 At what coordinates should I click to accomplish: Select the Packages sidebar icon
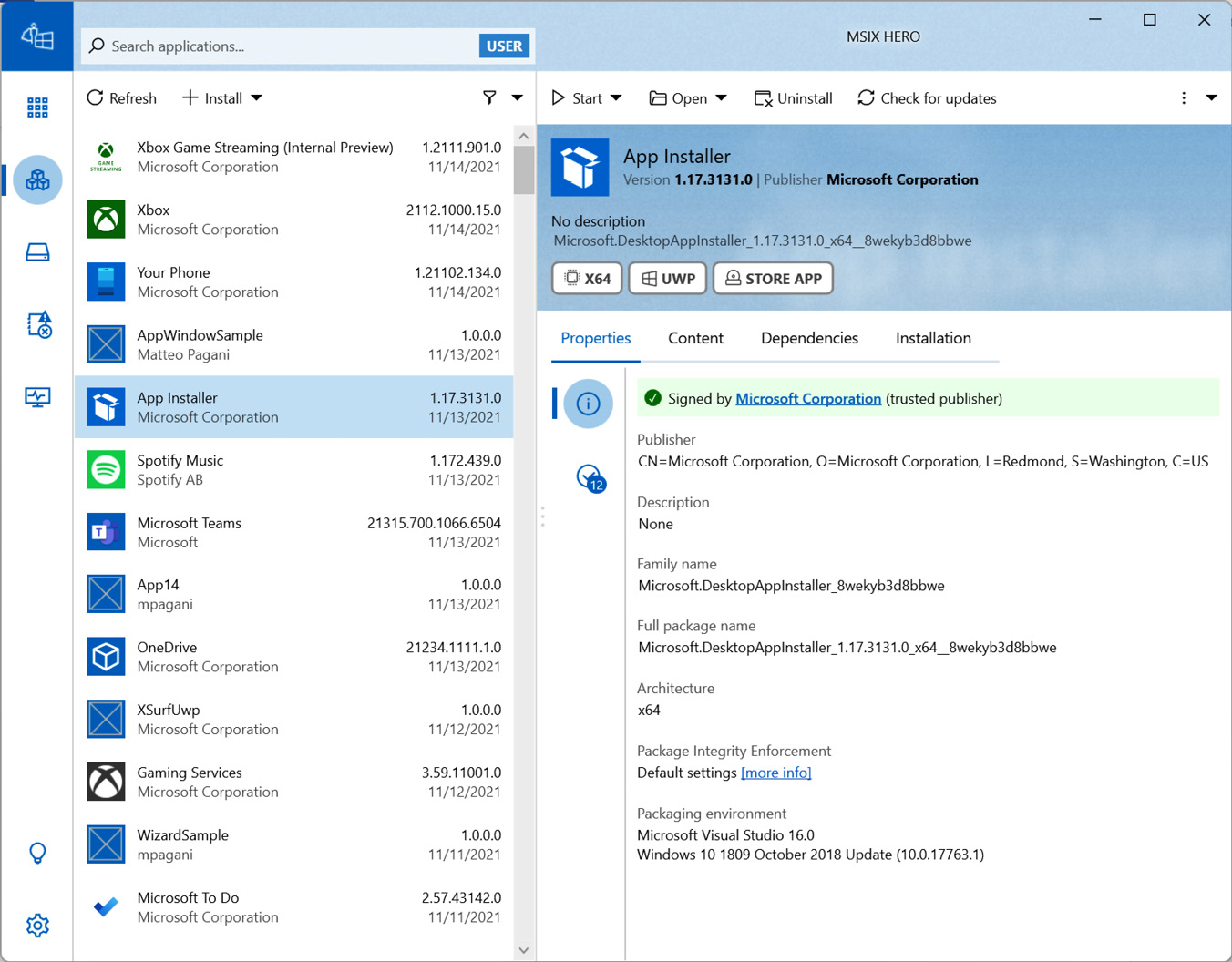pyautogui.click(x=37, y=179)
